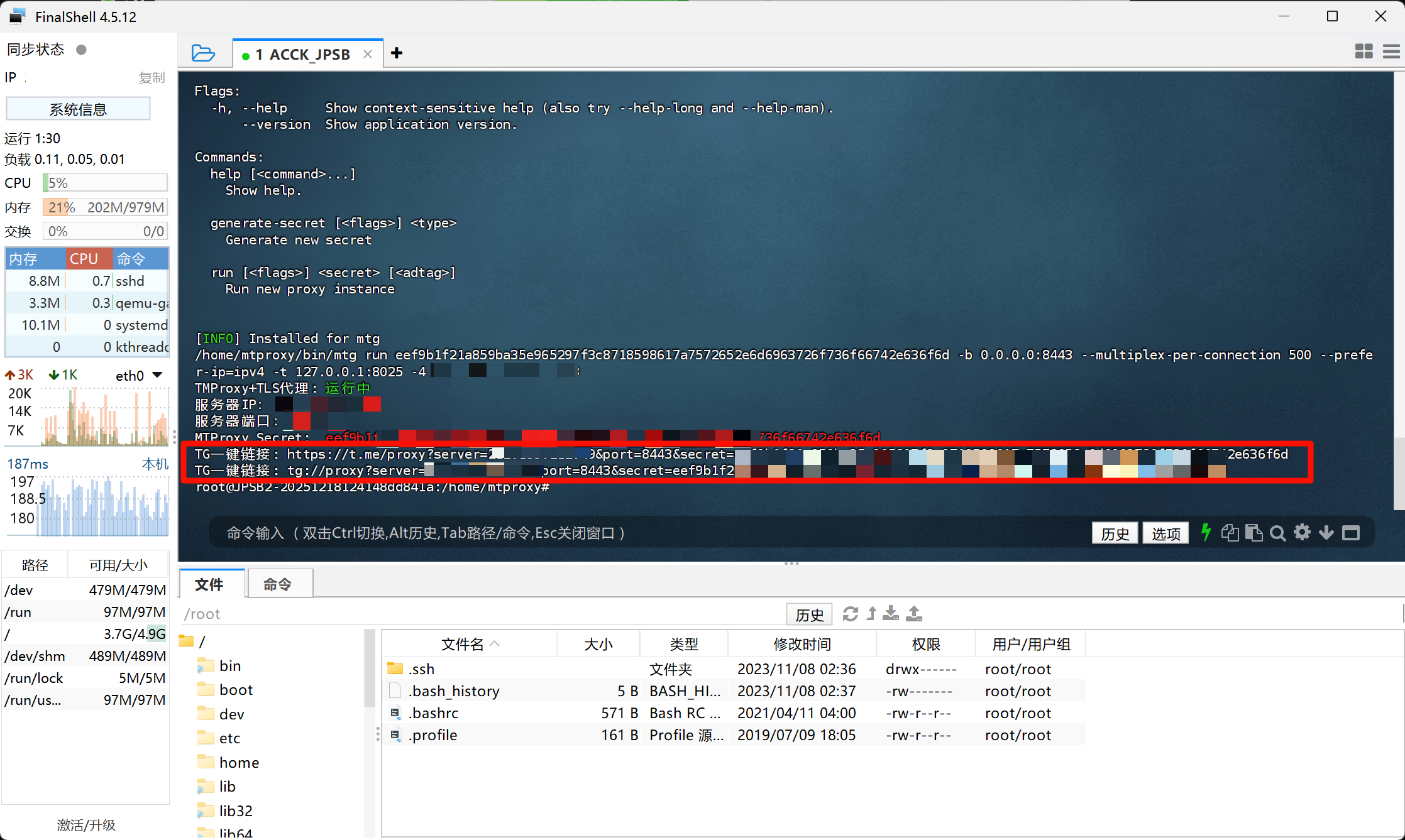Switch to the 命令 bottom tab
The image size is (1405, 840).
277,585
